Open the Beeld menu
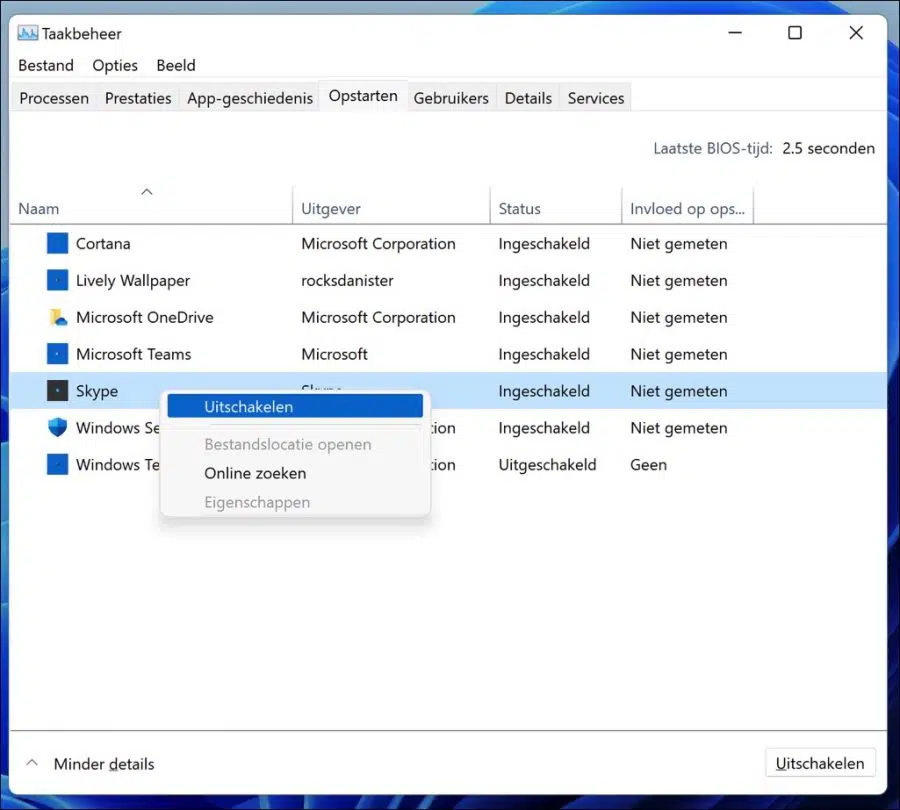 pyautogui.click(x=176, y=65)
